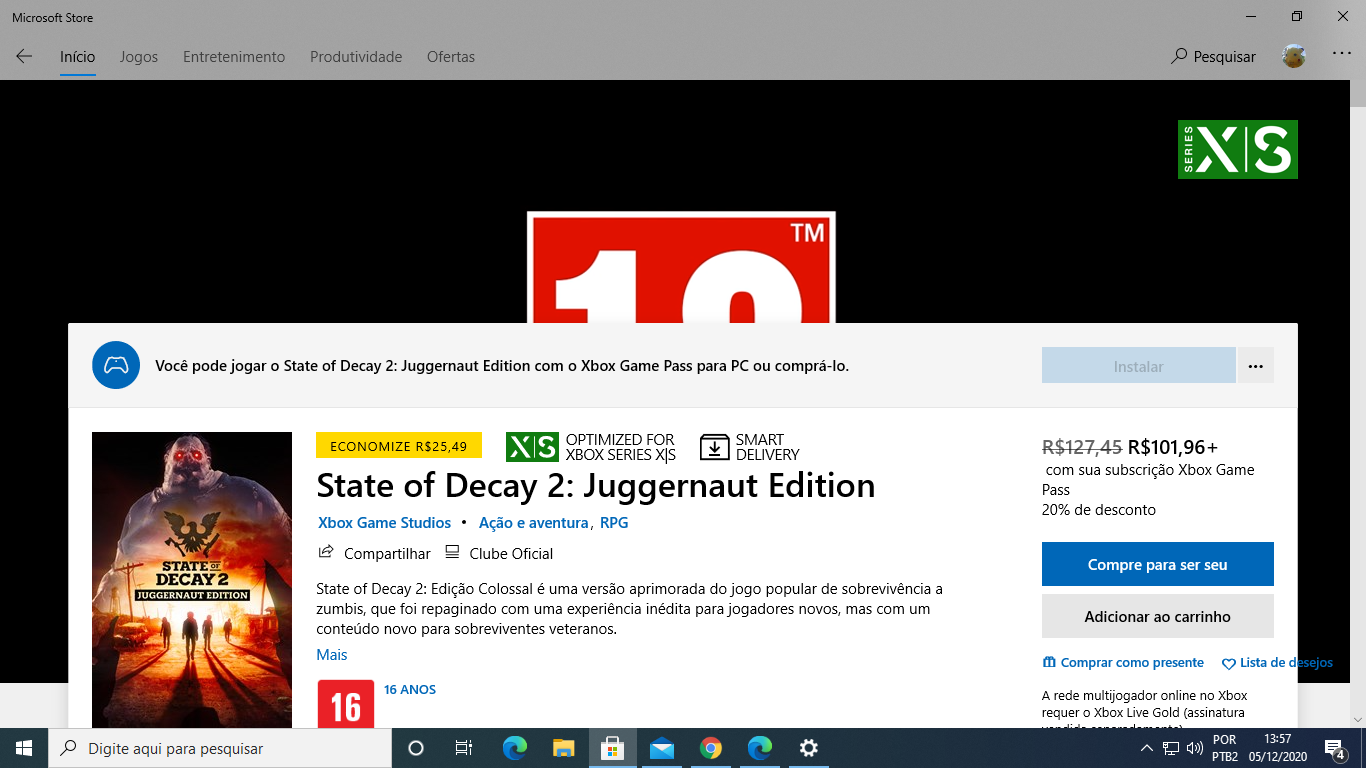Open the 16 ANOS rating link
The height and width of the screenshot is (768, 1366).
(410, 690)
